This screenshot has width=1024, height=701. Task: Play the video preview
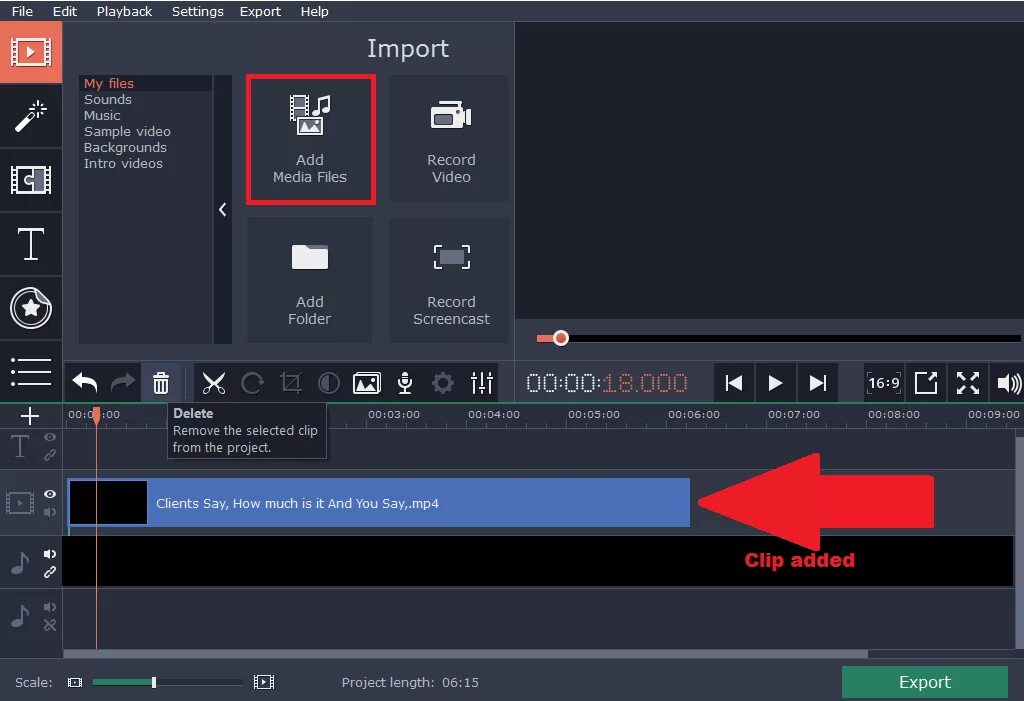tap(775, 383)
